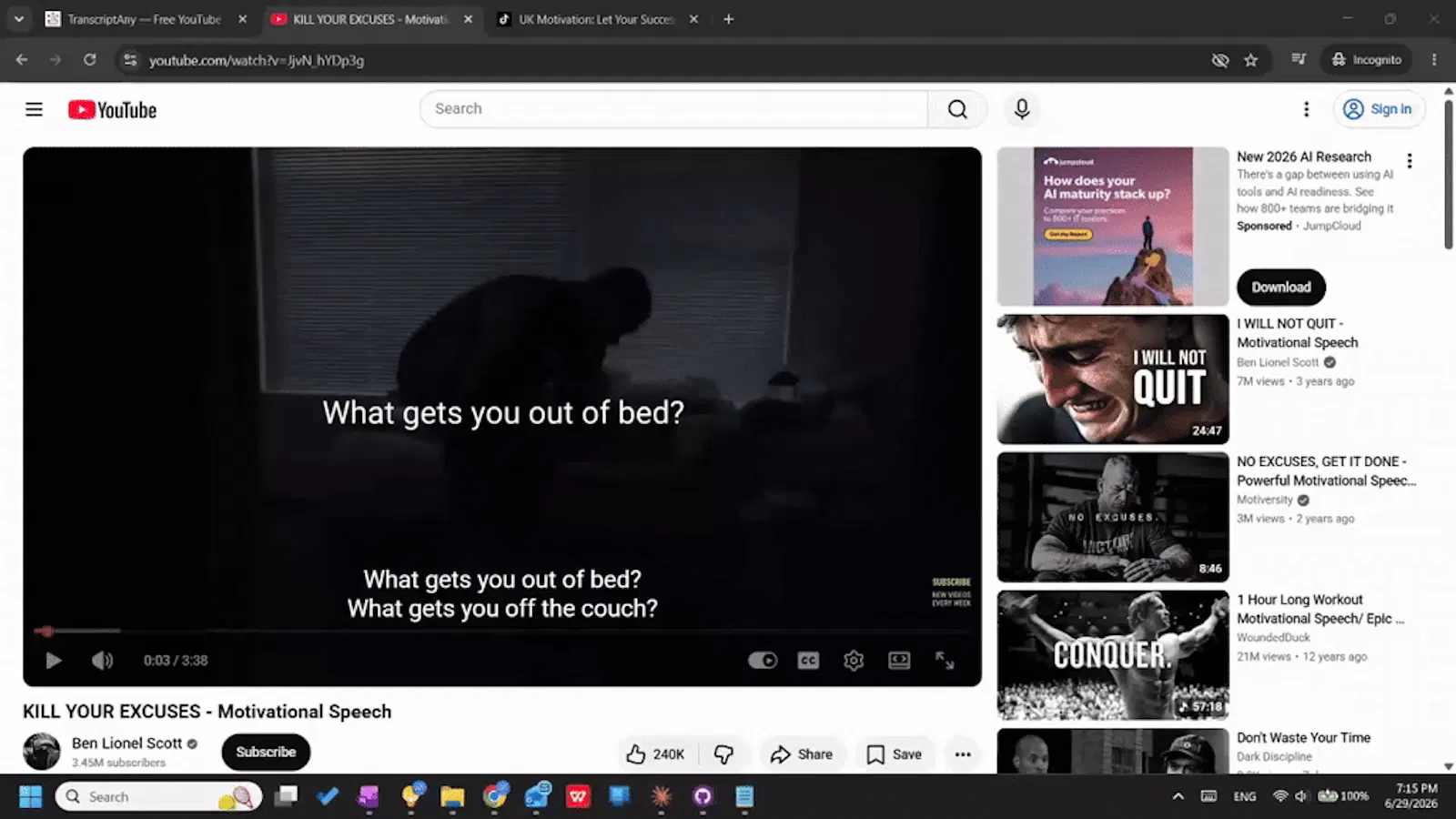Viewport: 1456px width, 819px height.
Task: Open NO EXCUSES, GET IT DONE title
Action: coord(1326,471)
